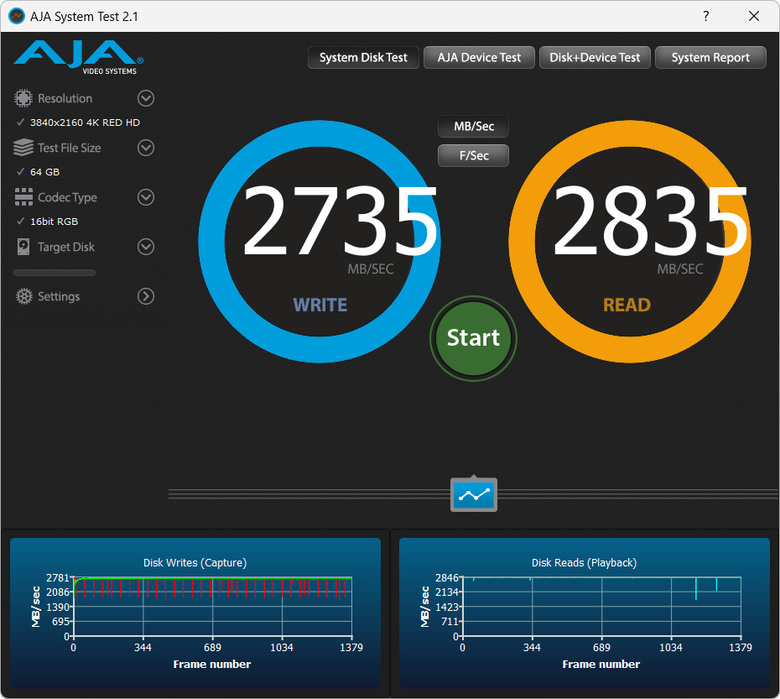Click the Disk Writes (Capture) title
Screen dimensions: 780x699
195,563
